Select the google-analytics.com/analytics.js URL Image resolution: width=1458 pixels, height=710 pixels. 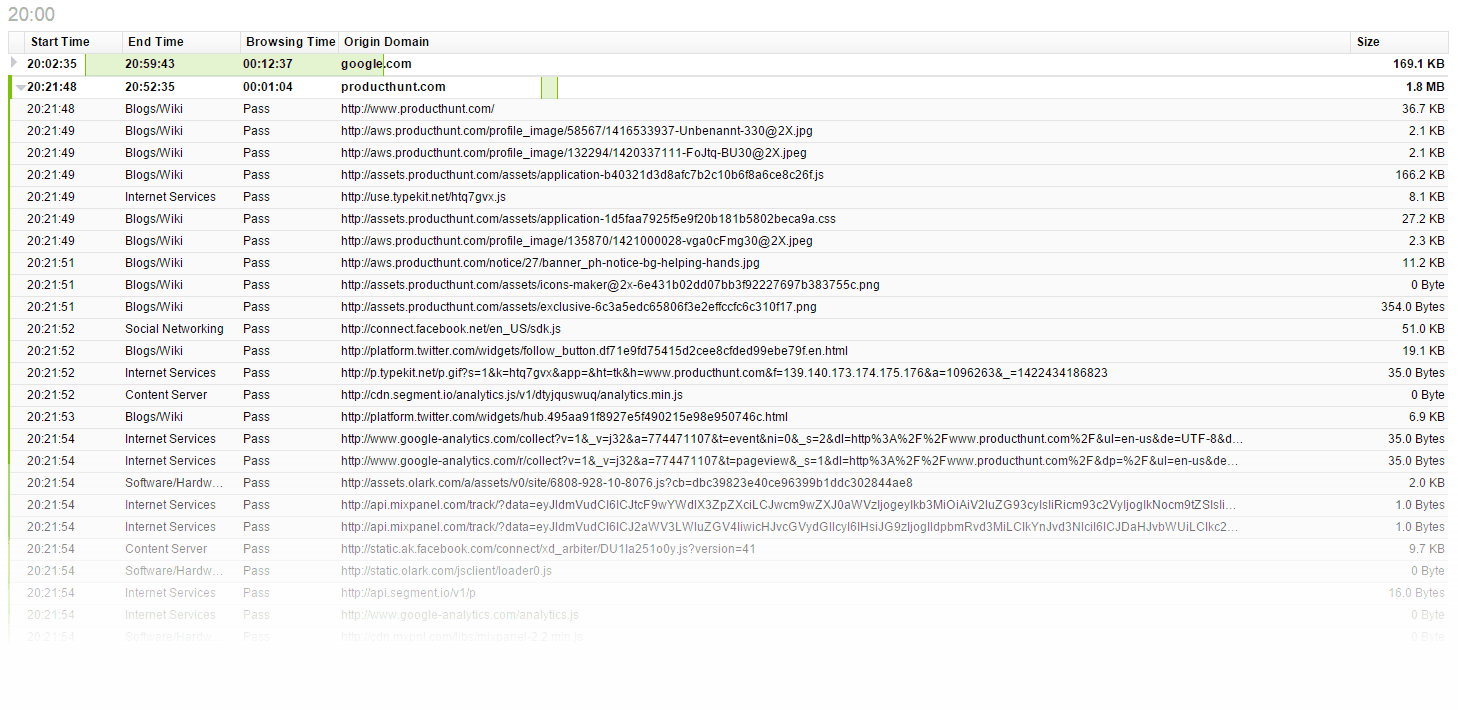[459, 615]
